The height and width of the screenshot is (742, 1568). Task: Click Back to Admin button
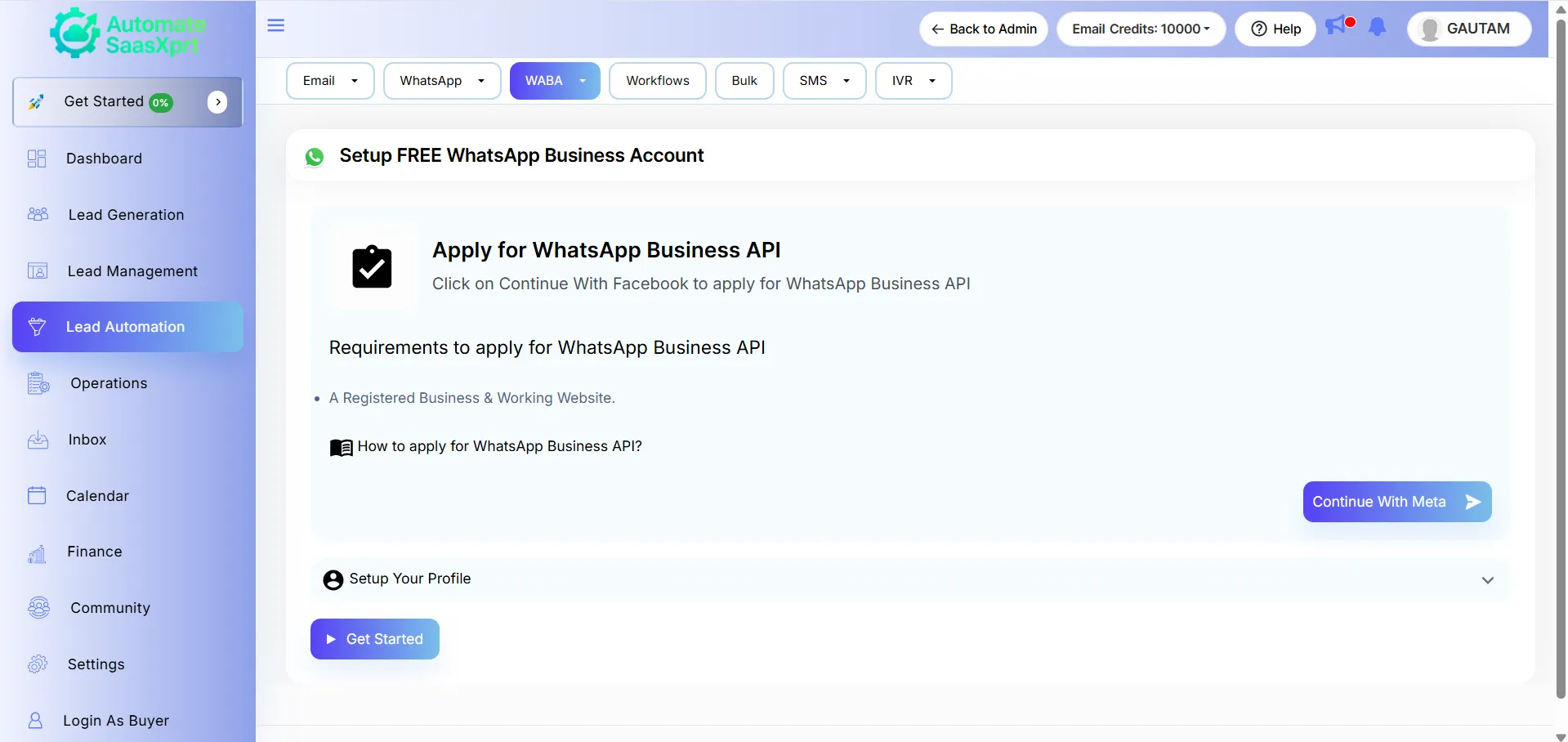pyautogui.click(x=984, y=29)
